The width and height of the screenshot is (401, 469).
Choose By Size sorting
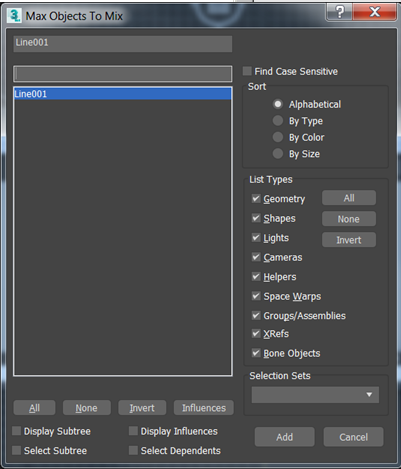pyautogui.click(x=278, y=154)
